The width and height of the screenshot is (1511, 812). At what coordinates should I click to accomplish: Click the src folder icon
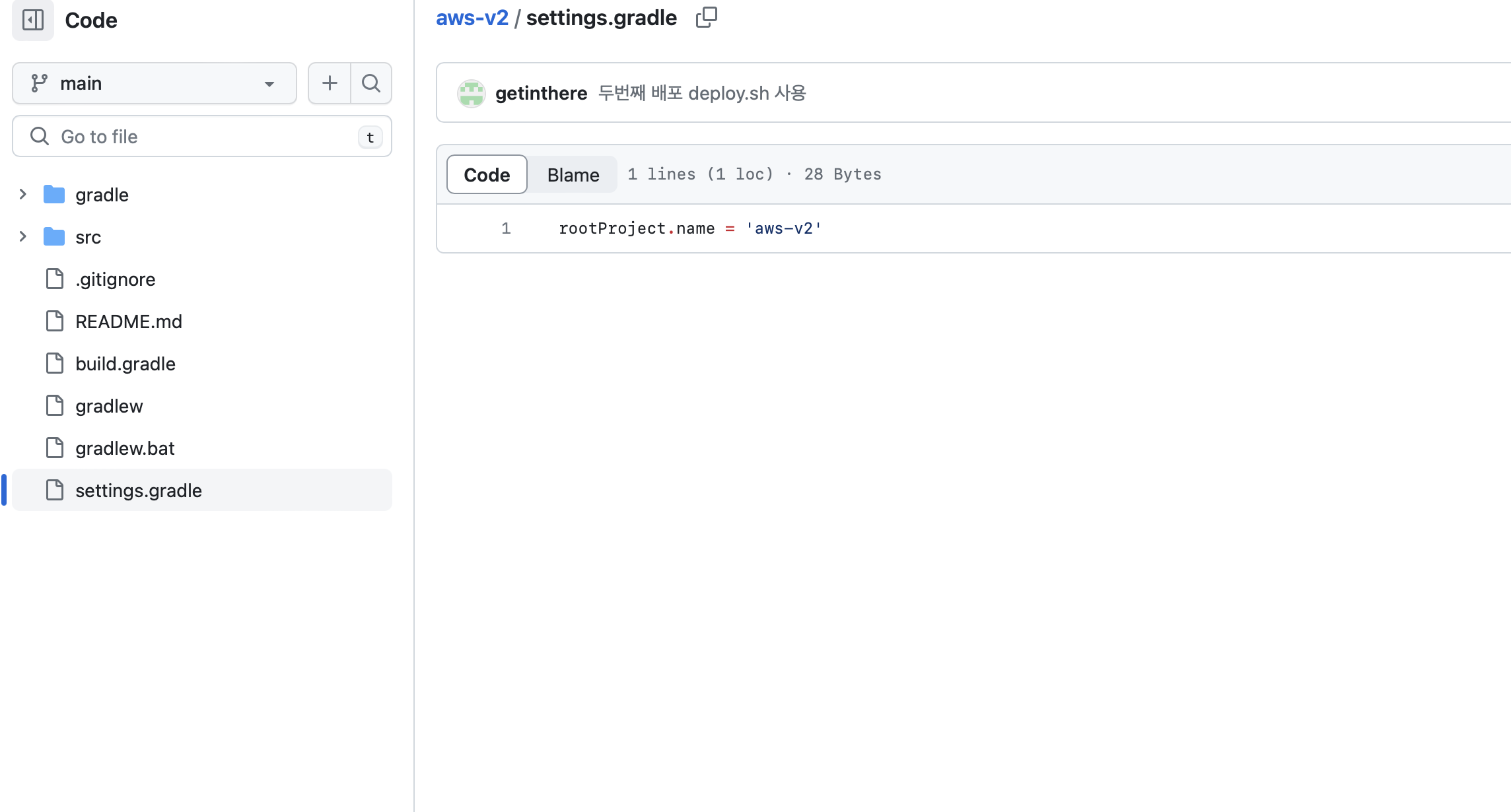[54, 237]
